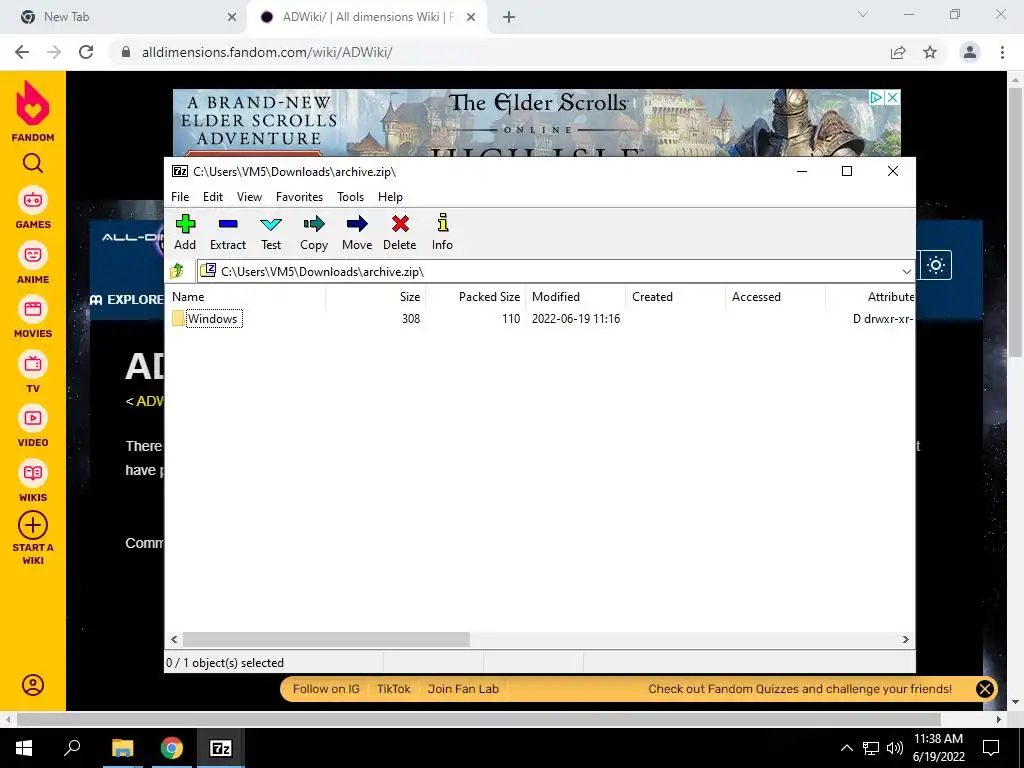Click the TikTok link in banner
Image resolution: width=1024 pixels, height=768 pixels.
coord(394,689)
